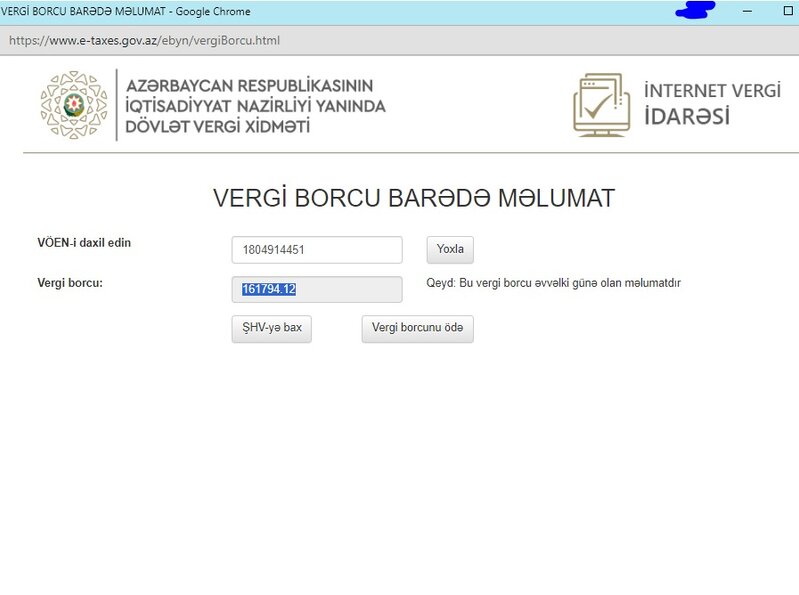Click the Dövlət Vergi Xidməti header text

click(x=218, y=127)
